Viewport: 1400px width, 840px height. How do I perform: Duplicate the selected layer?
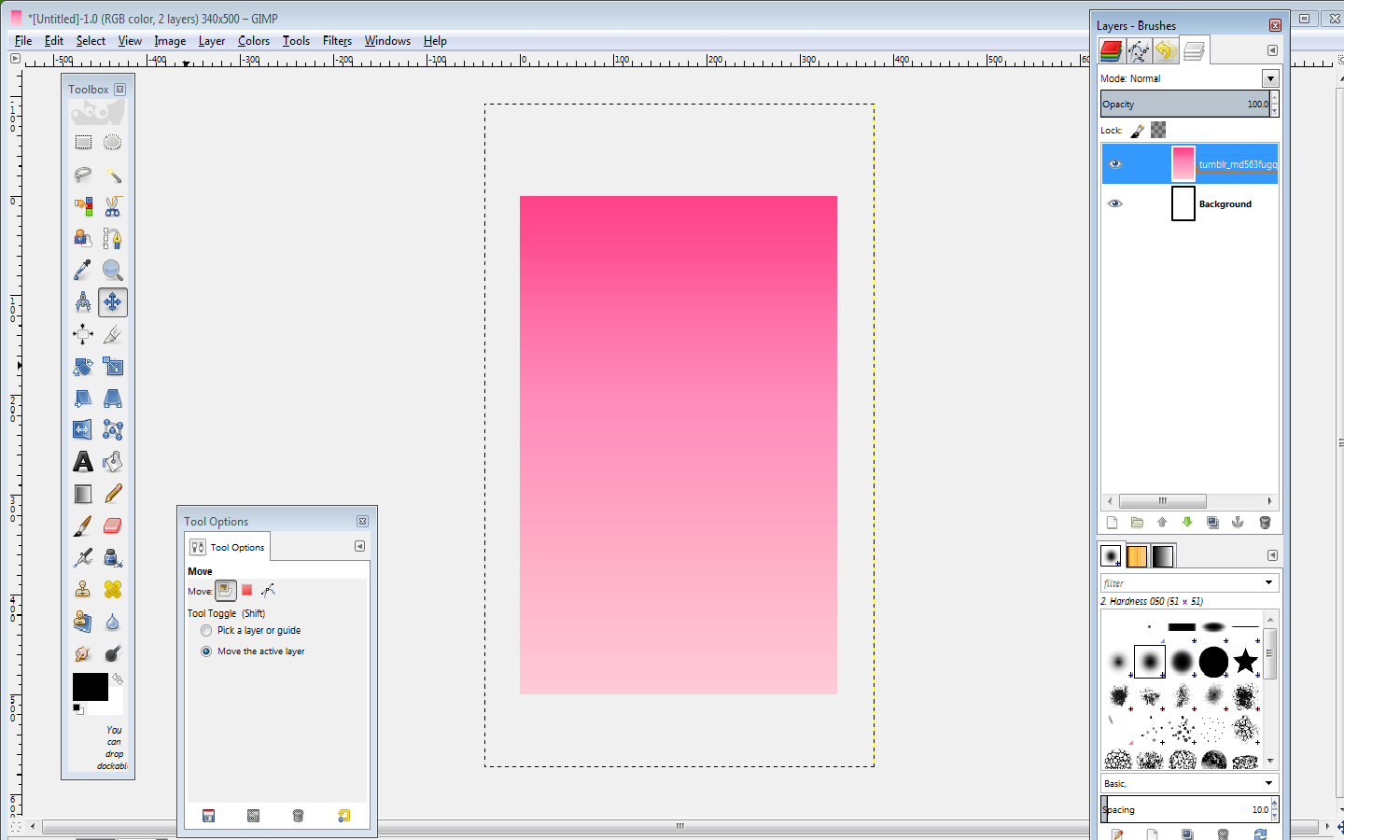tap(1212, 523)
